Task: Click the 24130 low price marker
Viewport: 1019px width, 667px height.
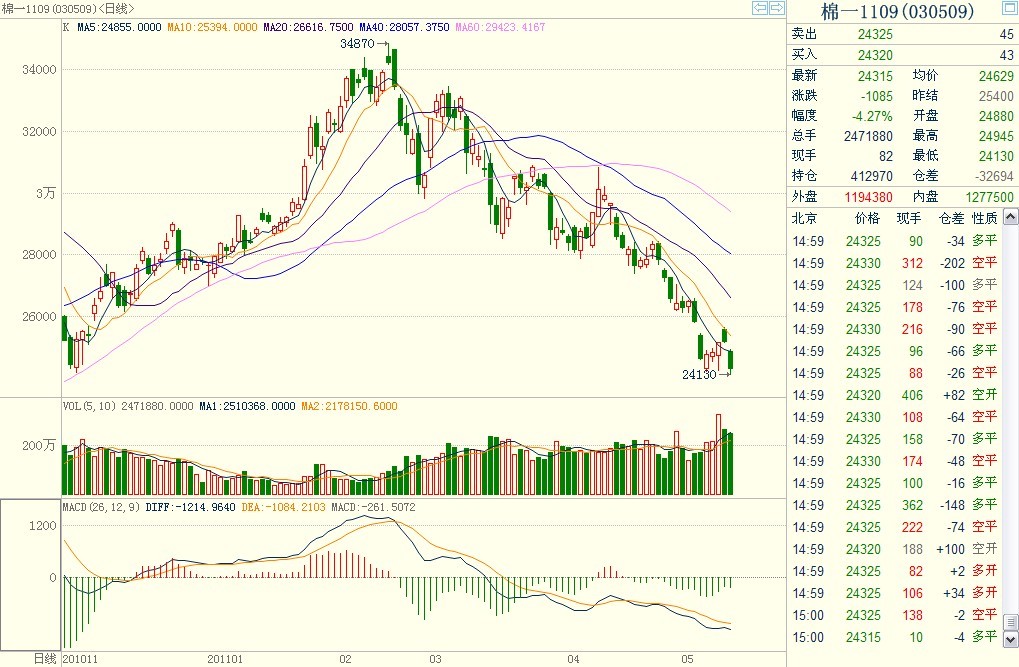Action: pyautogui.click(x=698, y=374)
